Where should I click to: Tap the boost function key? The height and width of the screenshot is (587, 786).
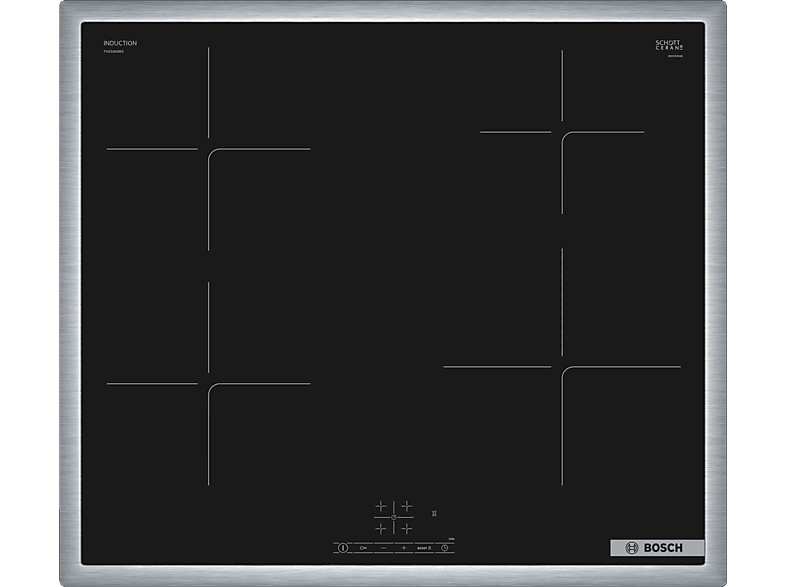tap(426, 548)
